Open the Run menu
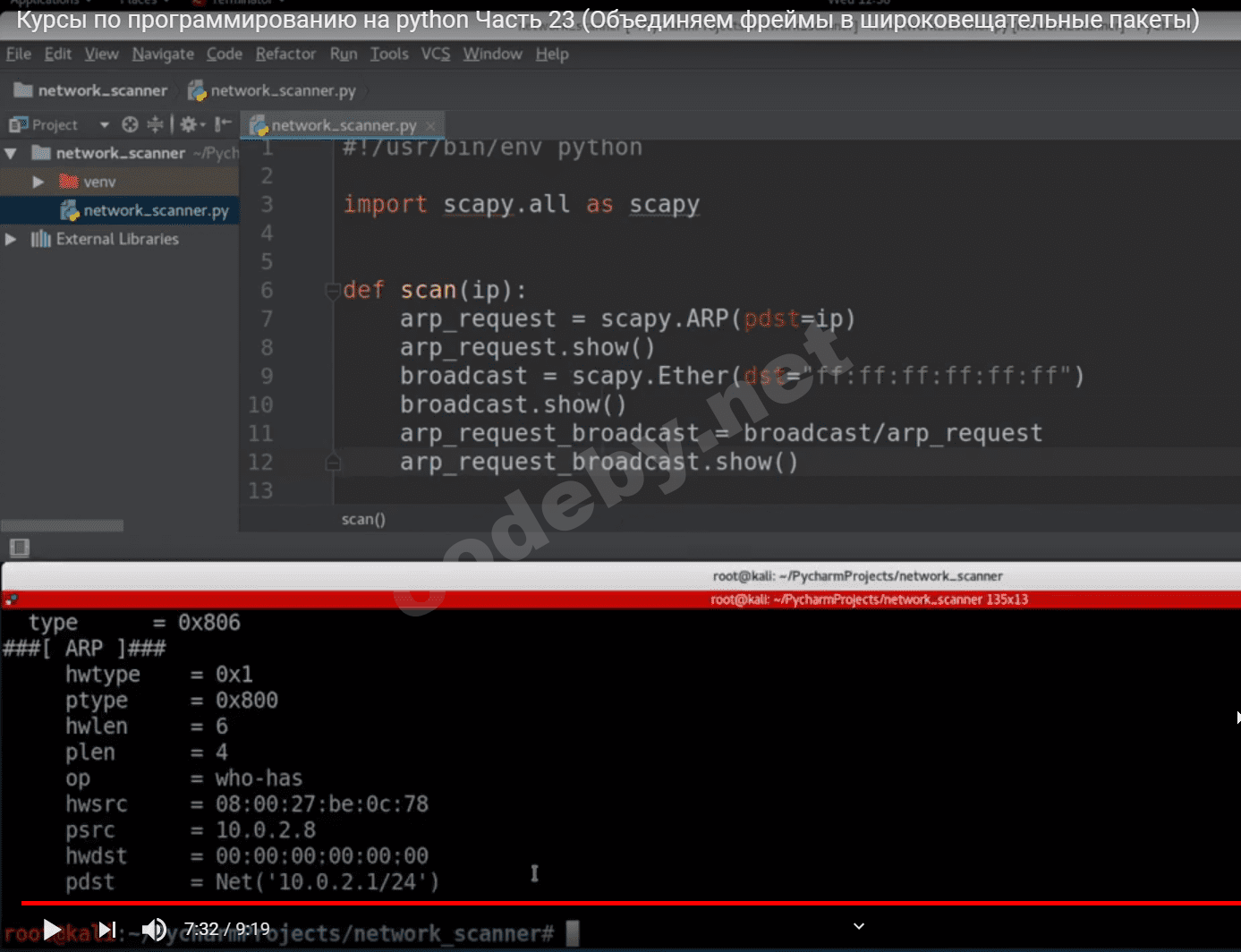 344,54
